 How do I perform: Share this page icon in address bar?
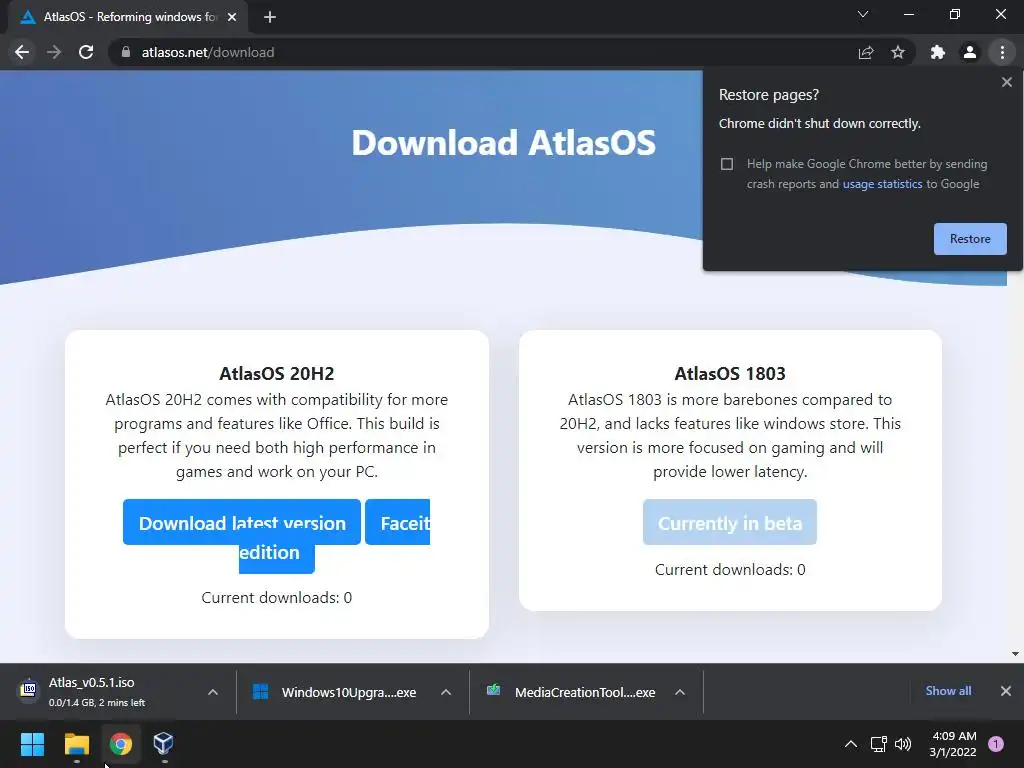click(866, 52)
